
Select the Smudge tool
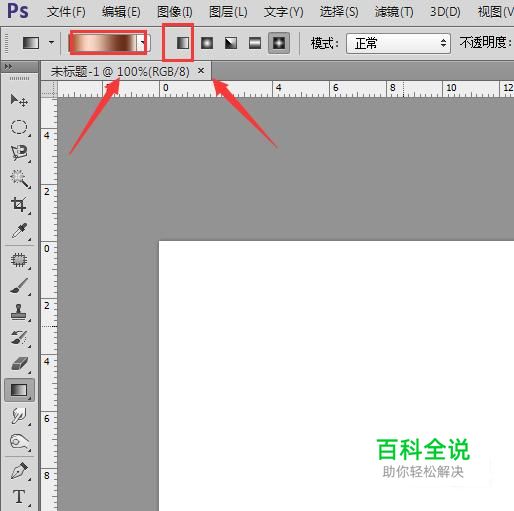19,416
